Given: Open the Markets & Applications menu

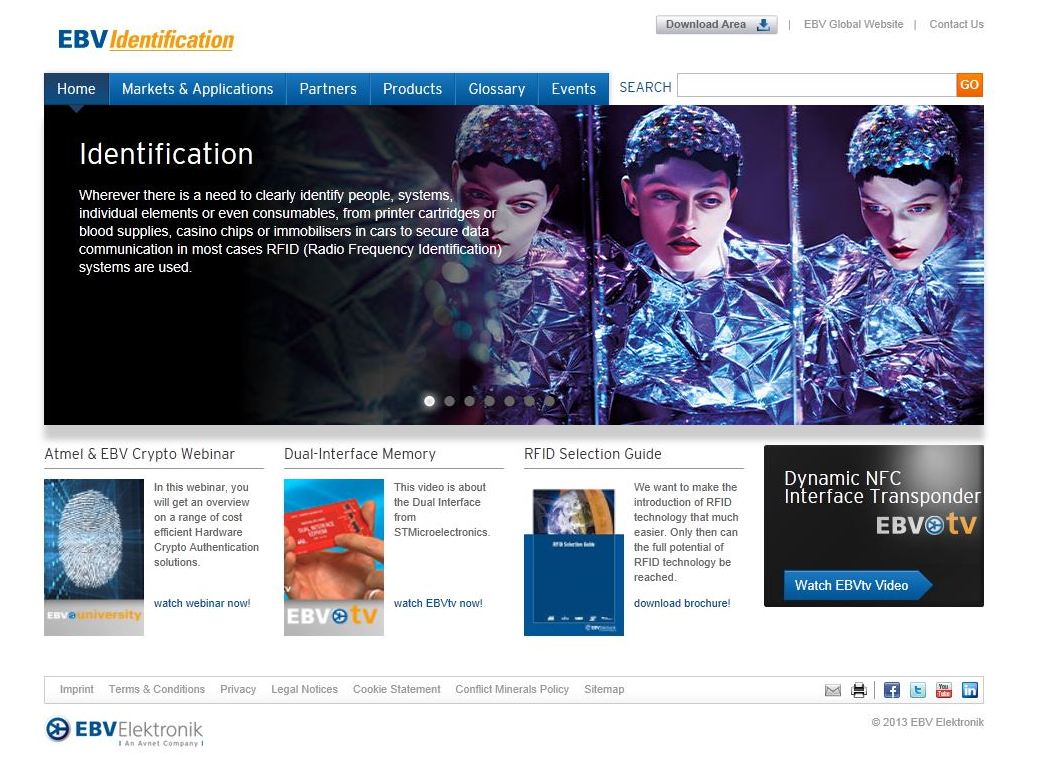Looking at the screenshot, I should (198, 89).
